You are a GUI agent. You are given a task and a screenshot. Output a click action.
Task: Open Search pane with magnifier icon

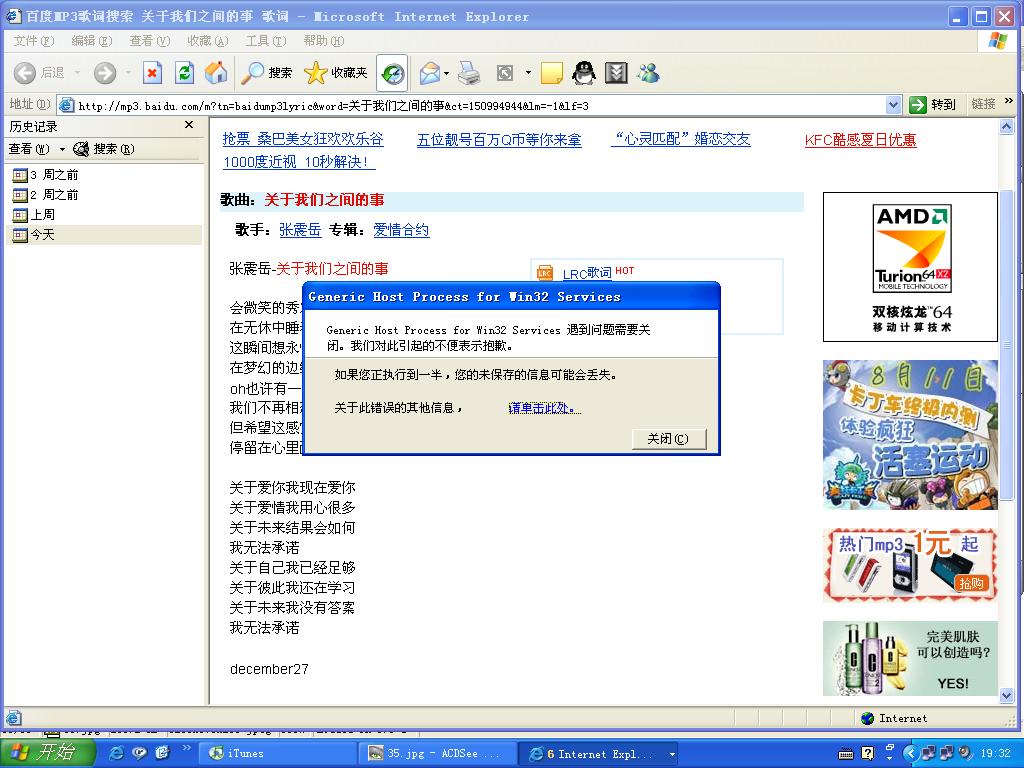coord(266,72)
